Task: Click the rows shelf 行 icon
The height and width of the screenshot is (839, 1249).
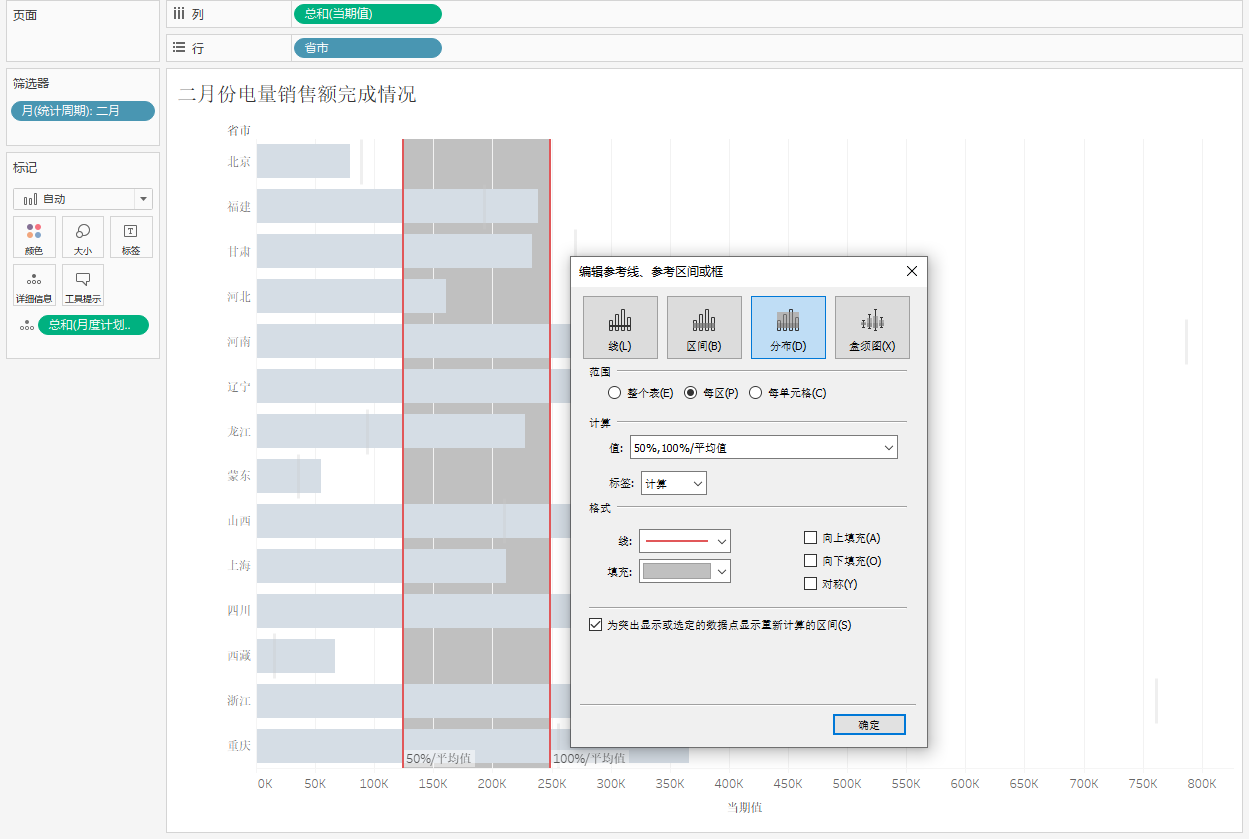Action: click(179, 48)
